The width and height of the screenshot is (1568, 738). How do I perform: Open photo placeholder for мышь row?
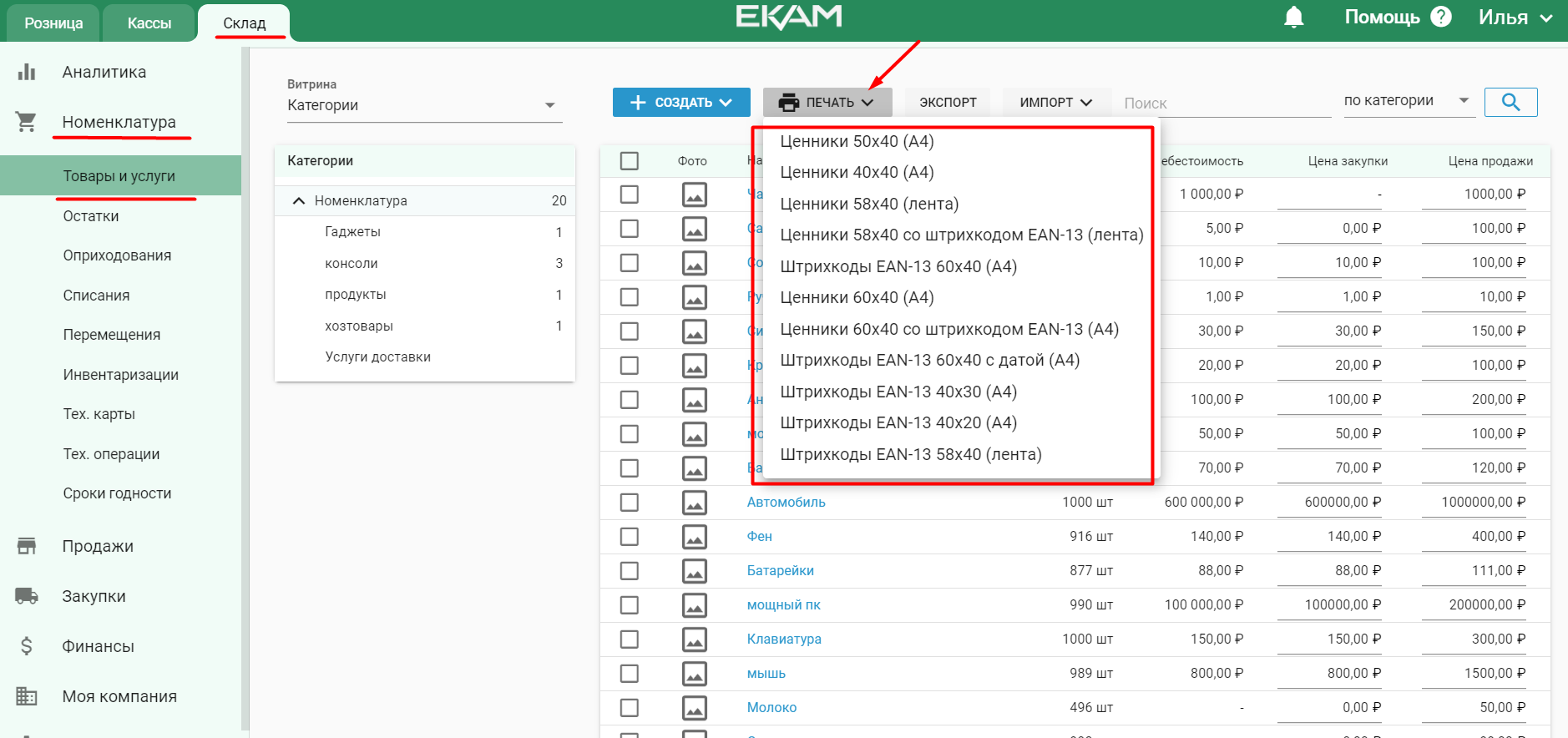(x=695, y=674)
